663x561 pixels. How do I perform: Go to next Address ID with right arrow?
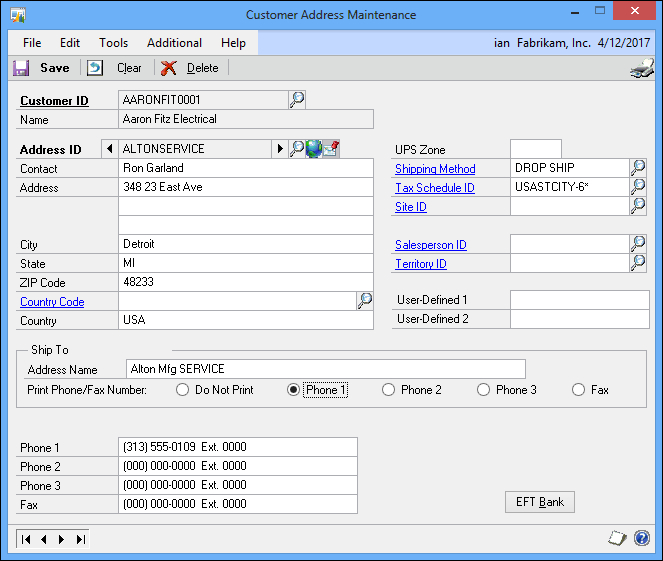point(279,149)
